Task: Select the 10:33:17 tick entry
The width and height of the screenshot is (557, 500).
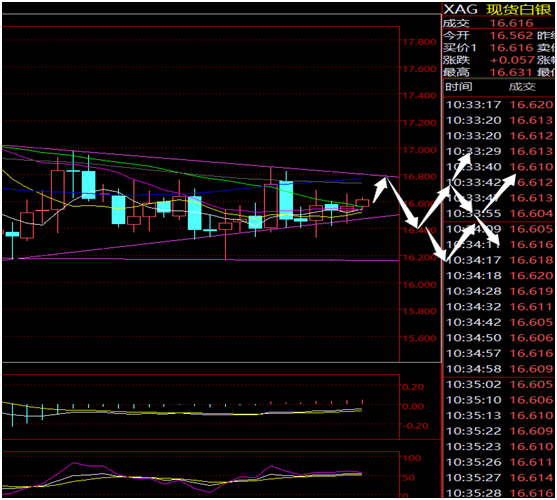Action: [x=499, y=105]
